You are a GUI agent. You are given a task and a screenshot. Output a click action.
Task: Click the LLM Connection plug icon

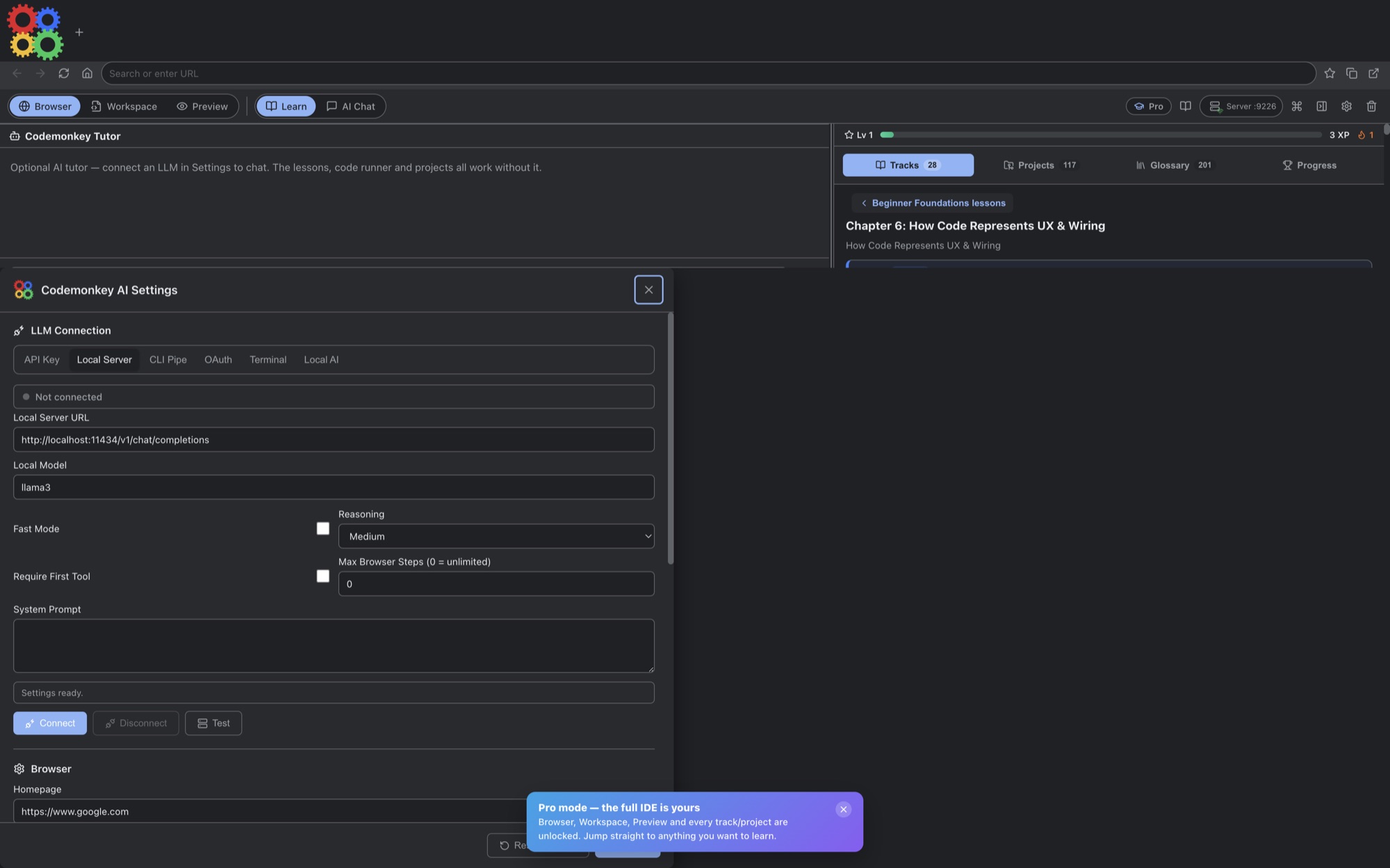tap(19, 331)
